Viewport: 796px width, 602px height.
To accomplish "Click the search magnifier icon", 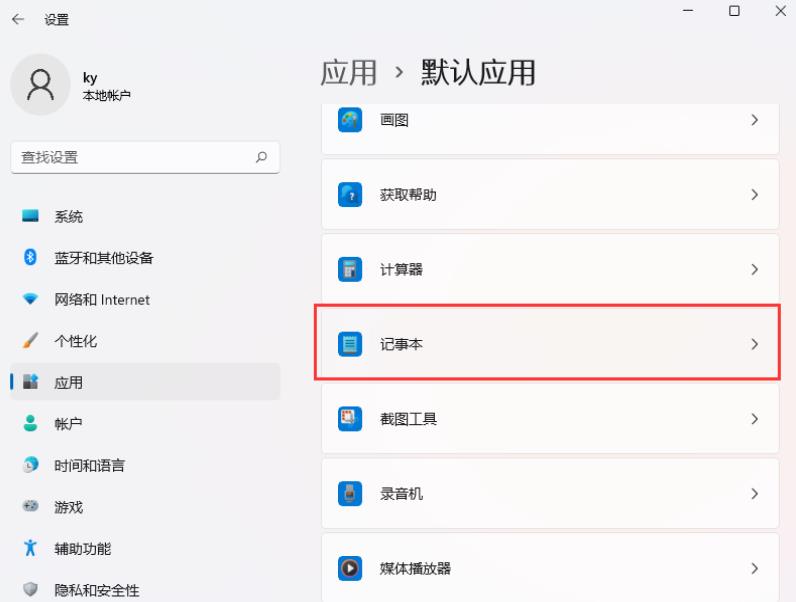I will [x=262, y=157].
